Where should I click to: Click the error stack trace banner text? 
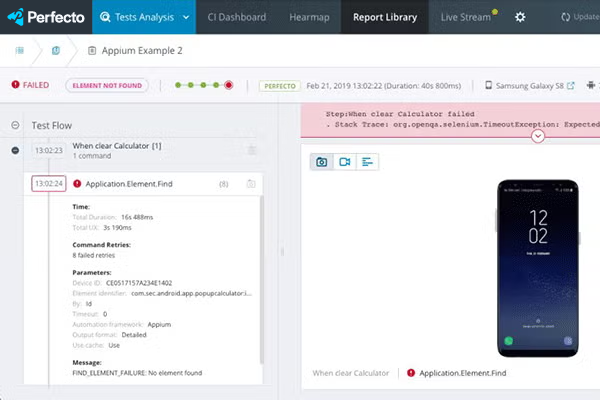coord(461,119)
